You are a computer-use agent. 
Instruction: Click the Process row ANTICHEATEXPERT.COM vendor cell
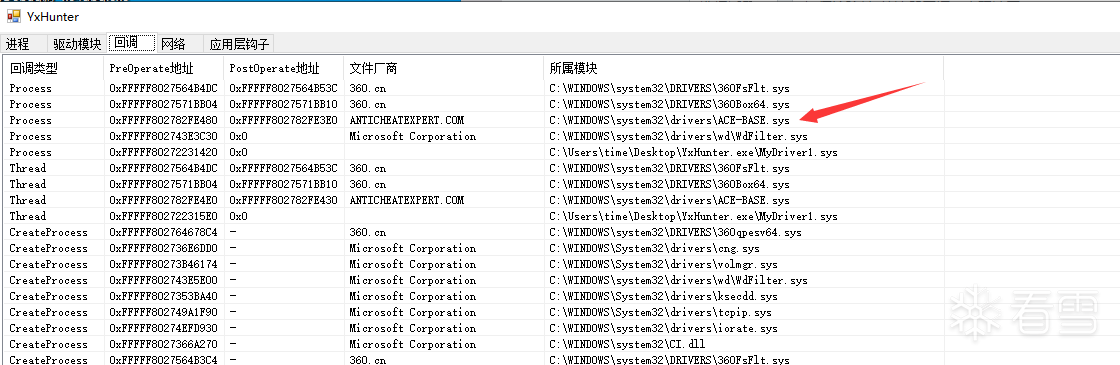[x=406, y=120]
